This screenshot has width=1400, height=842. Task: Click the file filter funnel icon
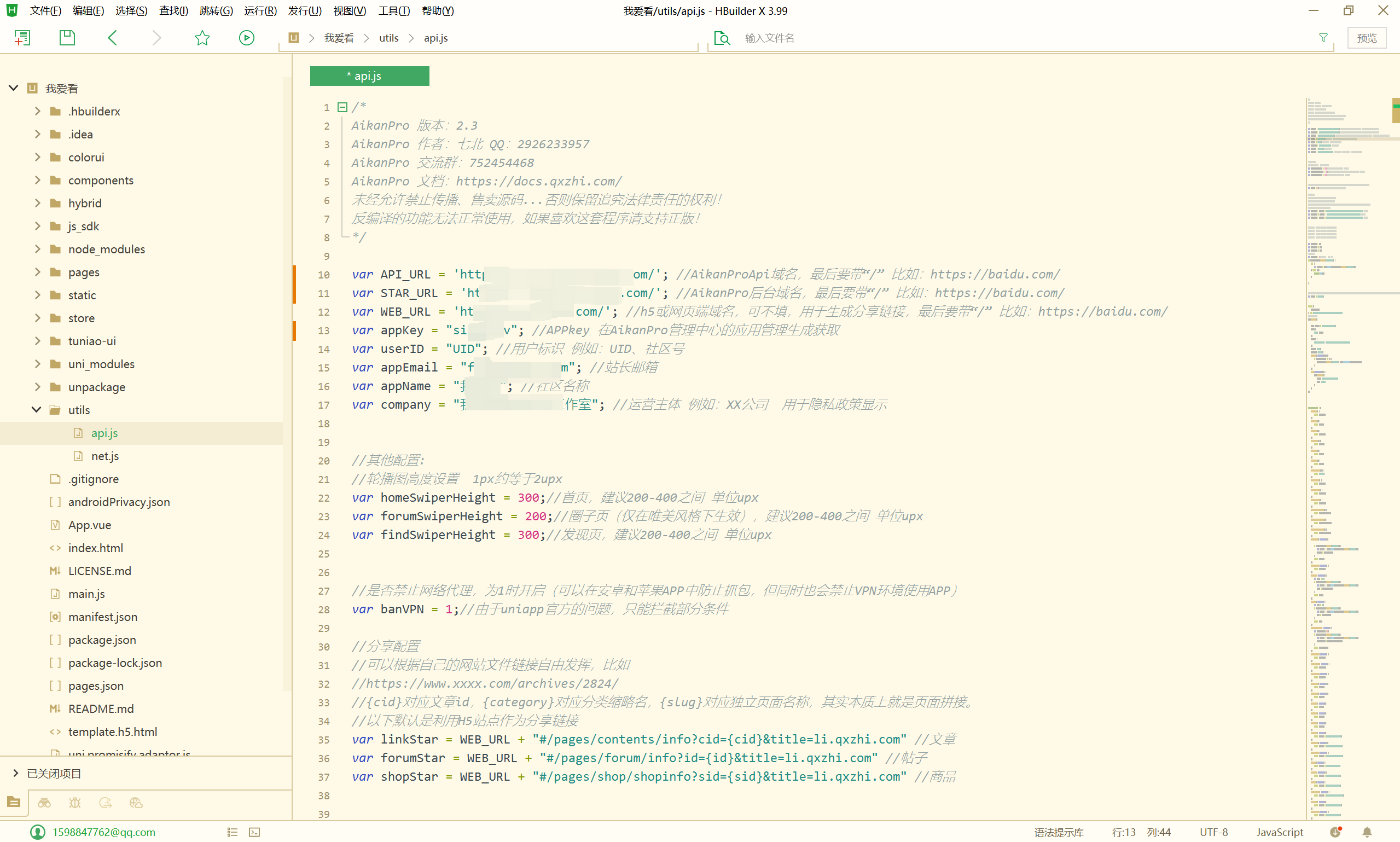pyautogui.click(x=1323, y=38)
